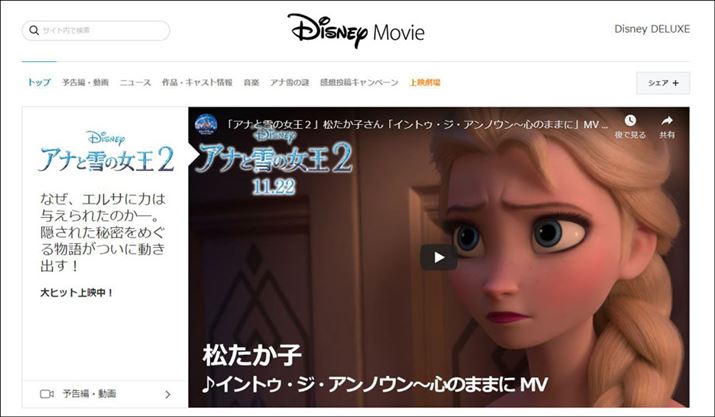Click the site search input field
The height and width of the screenshot is (417, 715).
click(x=96, y=31)
